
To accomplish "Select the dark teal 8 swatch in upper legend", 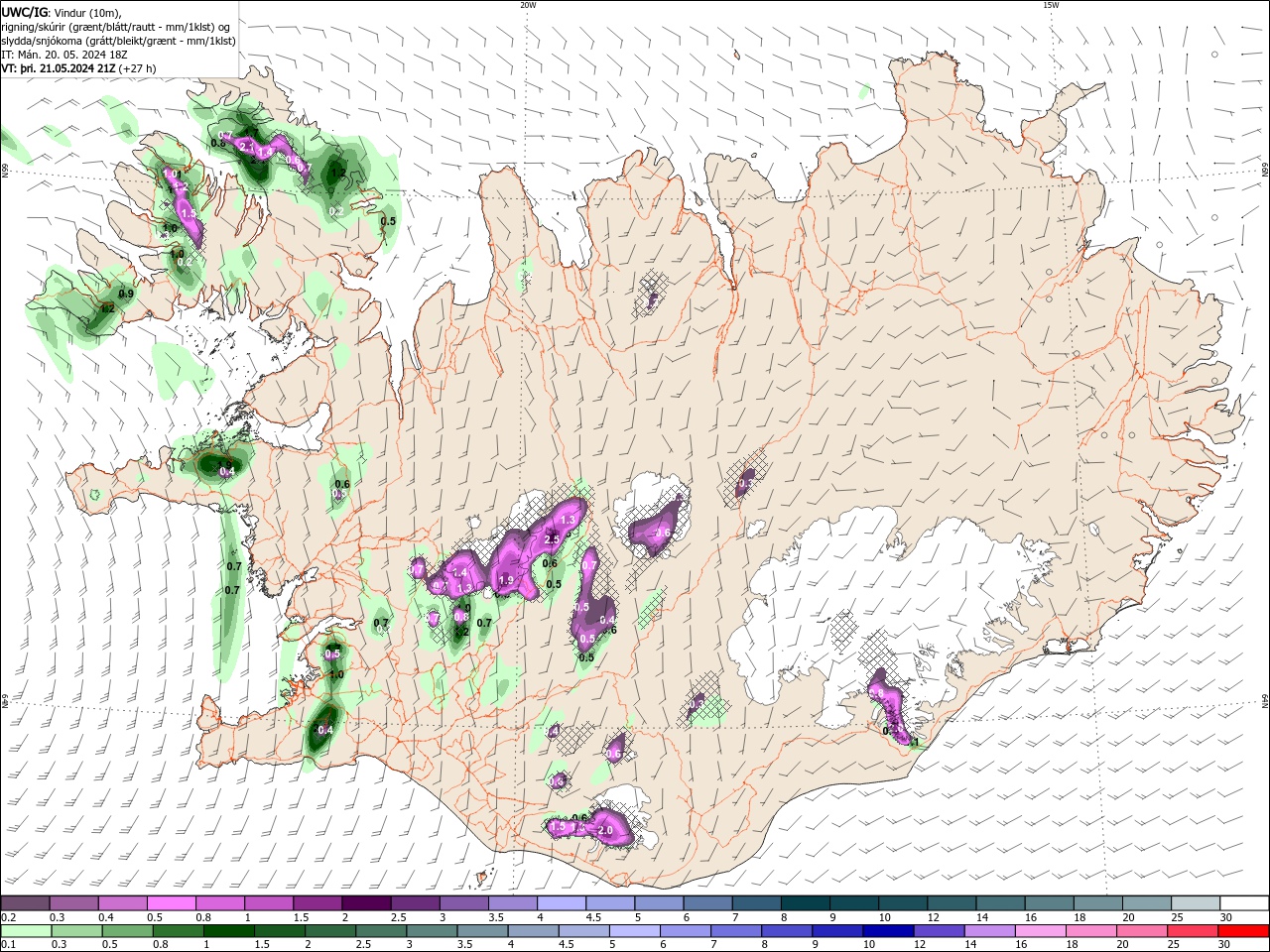I will 806,903.
